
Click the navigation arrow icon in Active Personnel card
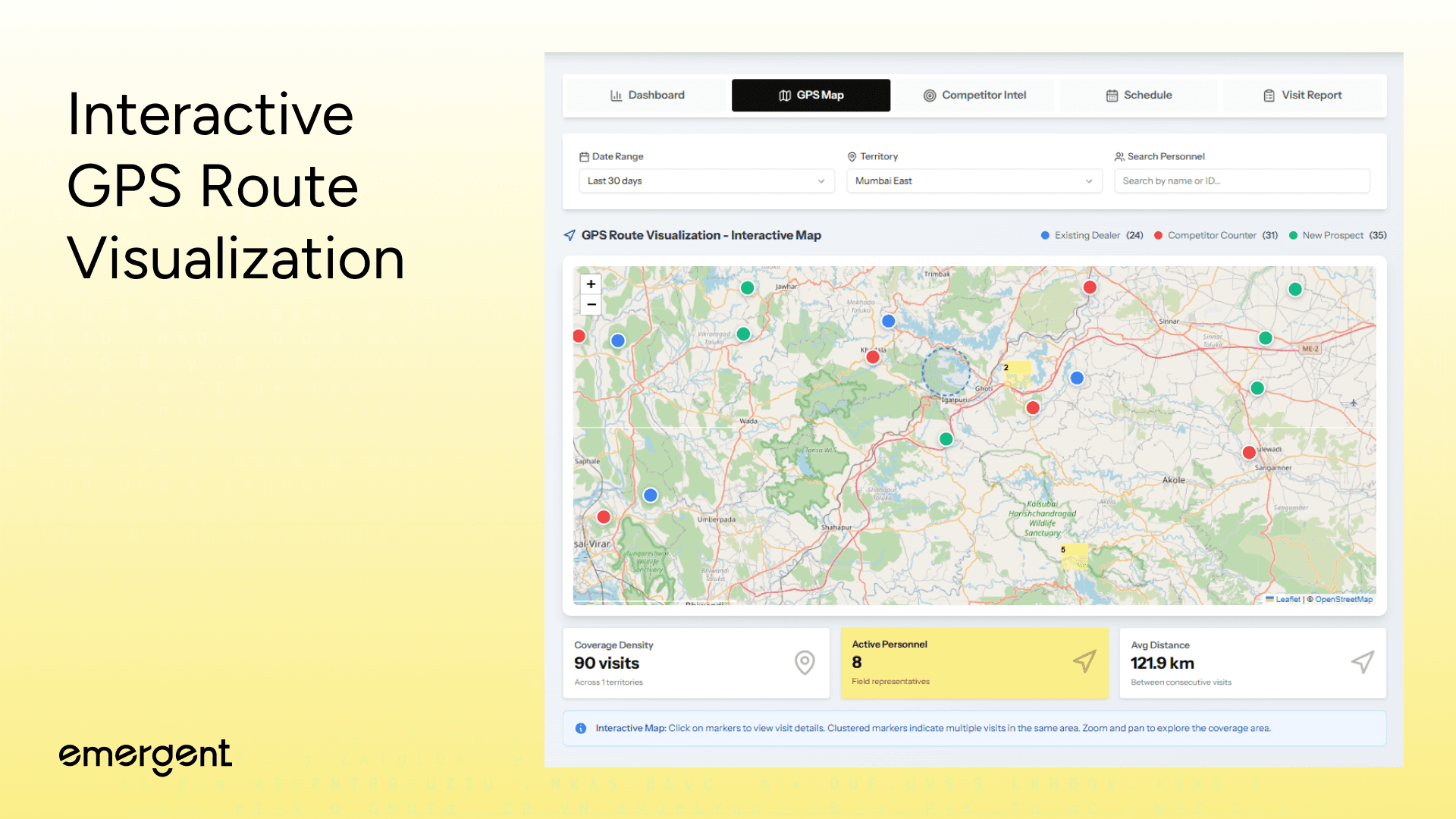click(x=1084, y=661)
